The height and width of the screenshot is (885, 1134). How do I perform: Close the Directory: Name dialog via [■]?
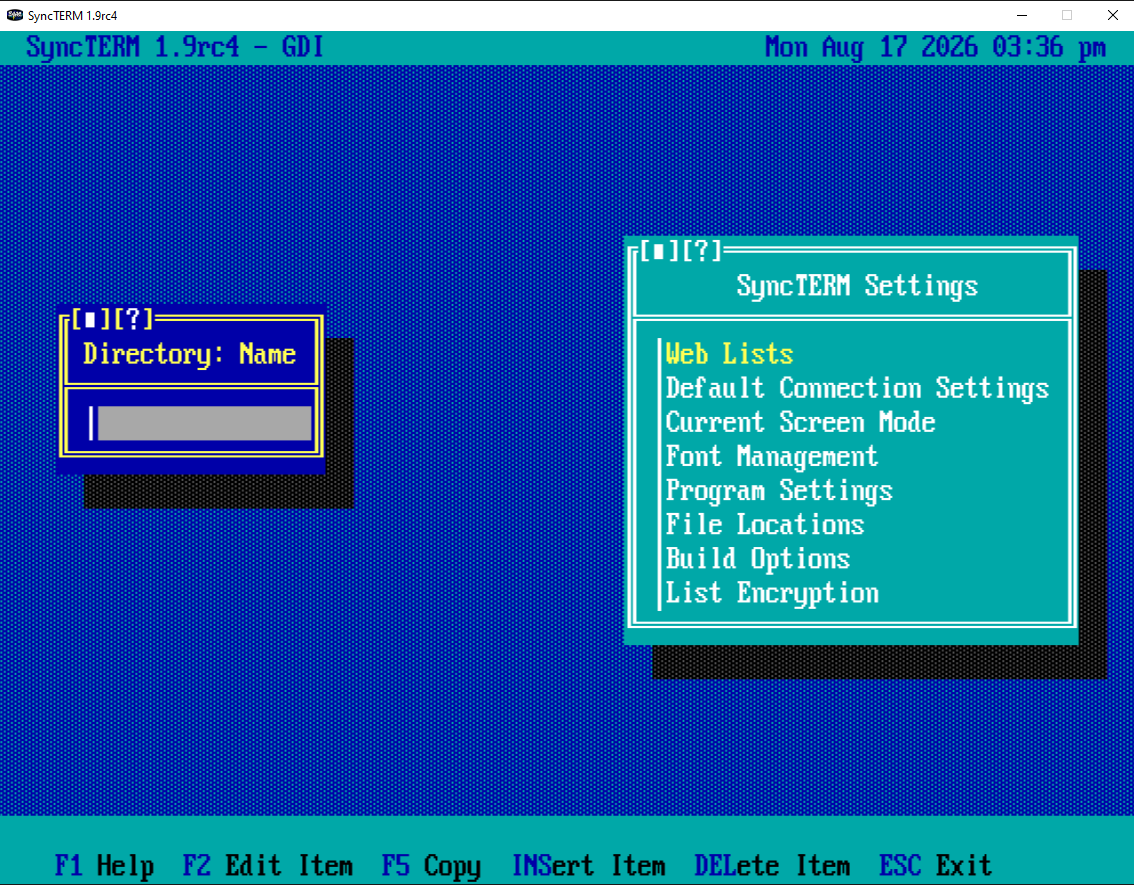pyautogui.click(x=90, y=319)
